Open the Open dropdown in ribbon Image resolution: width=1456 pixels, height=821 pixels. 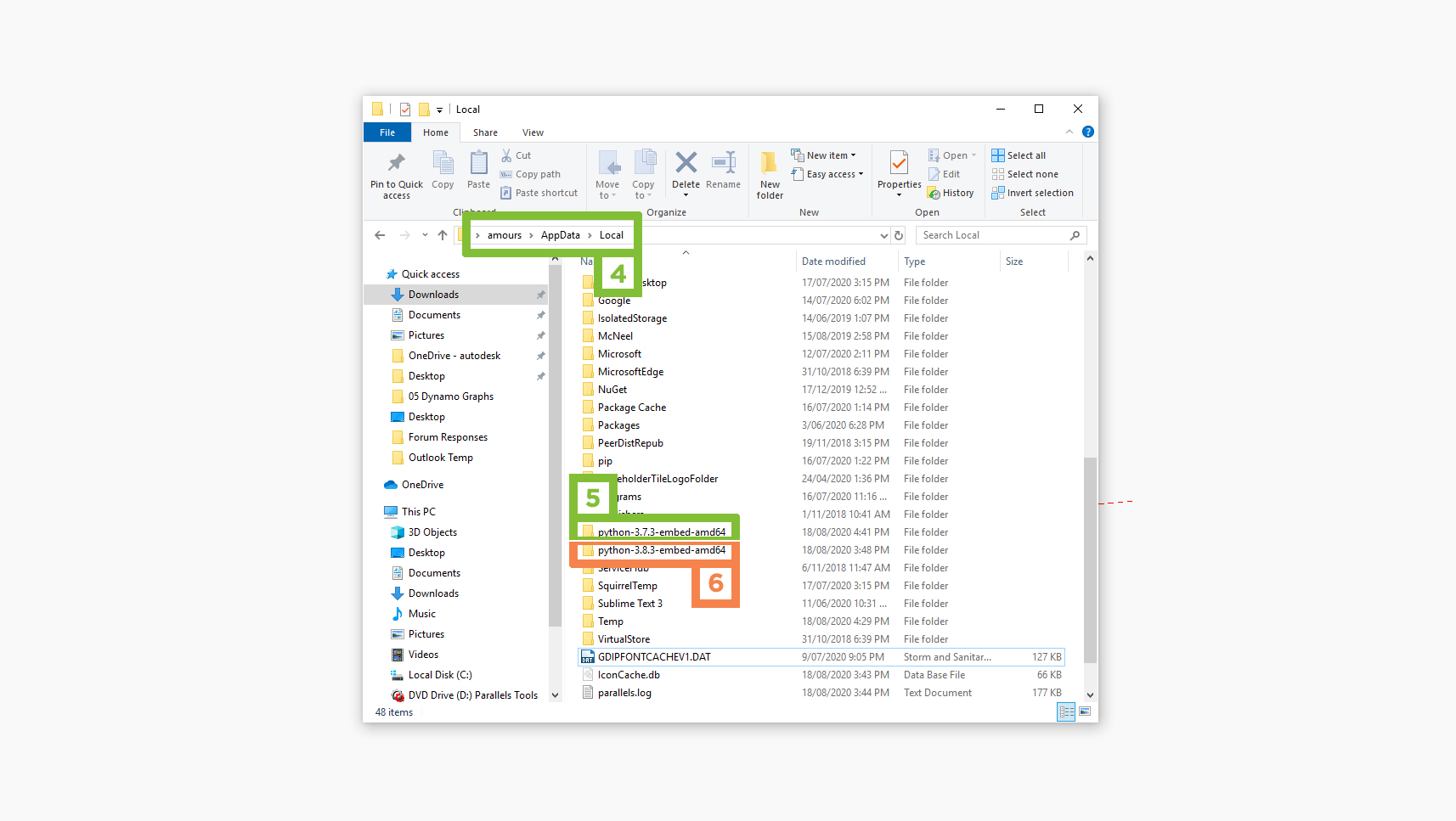(952, 155)
